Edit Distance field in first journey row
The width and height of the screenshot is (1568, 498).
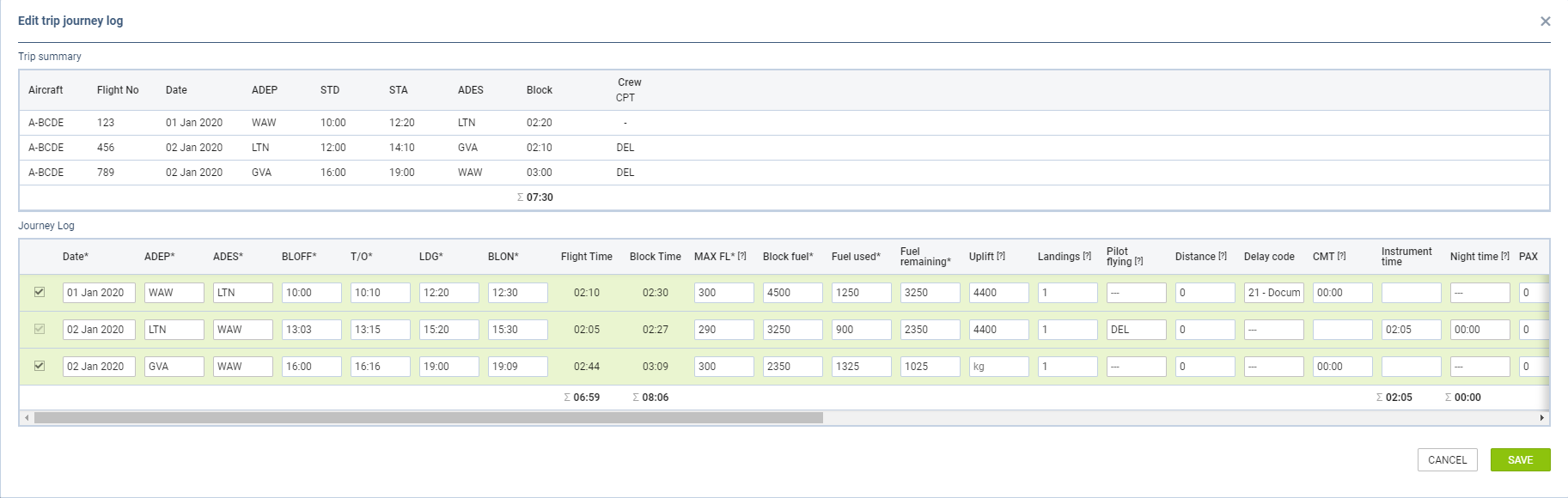pos(1205,293)
